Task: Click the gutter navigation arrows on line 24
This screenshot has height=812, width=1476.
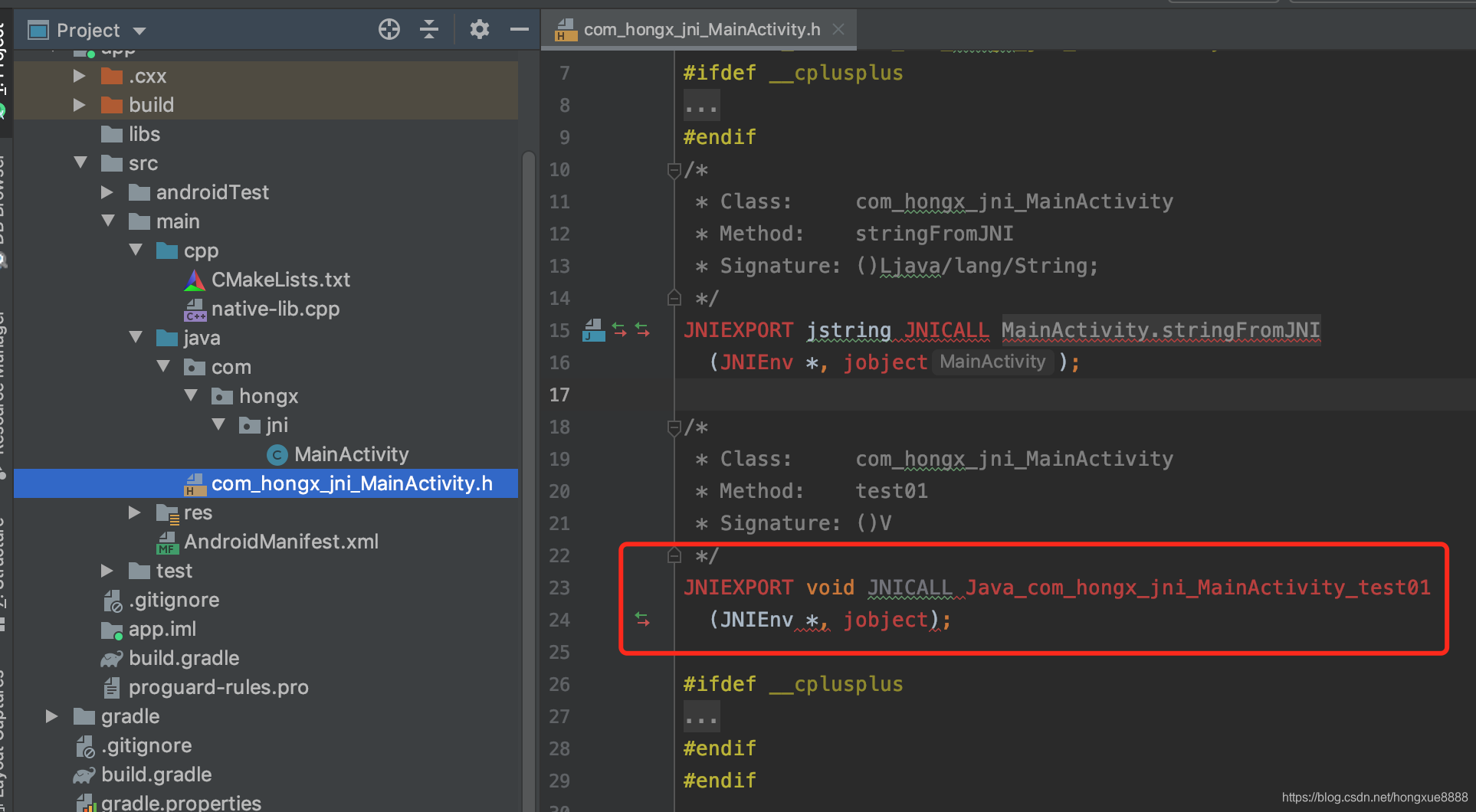Action: coord(643,620)
